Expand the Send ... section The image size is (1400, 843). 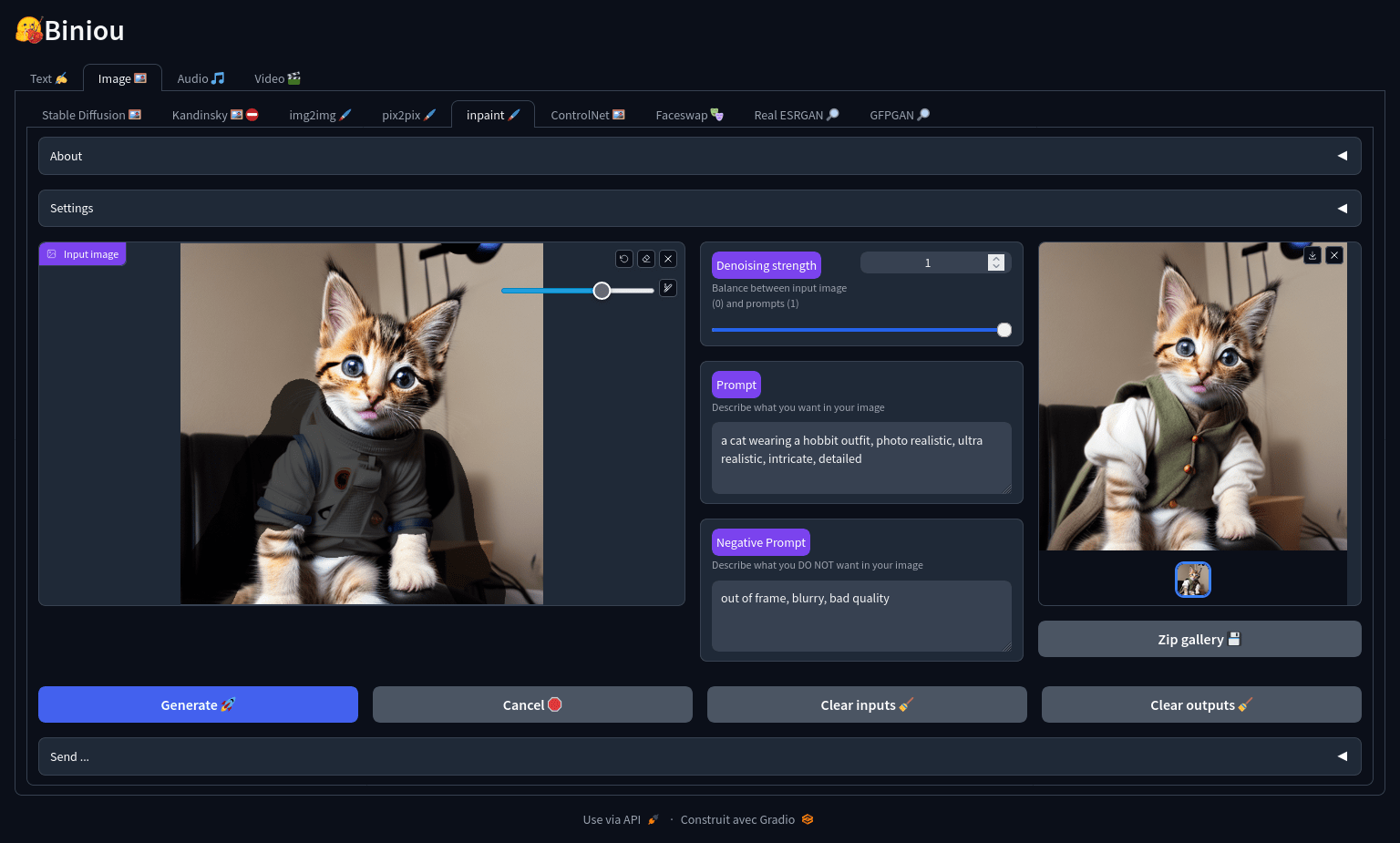click(x=700, y=756)
